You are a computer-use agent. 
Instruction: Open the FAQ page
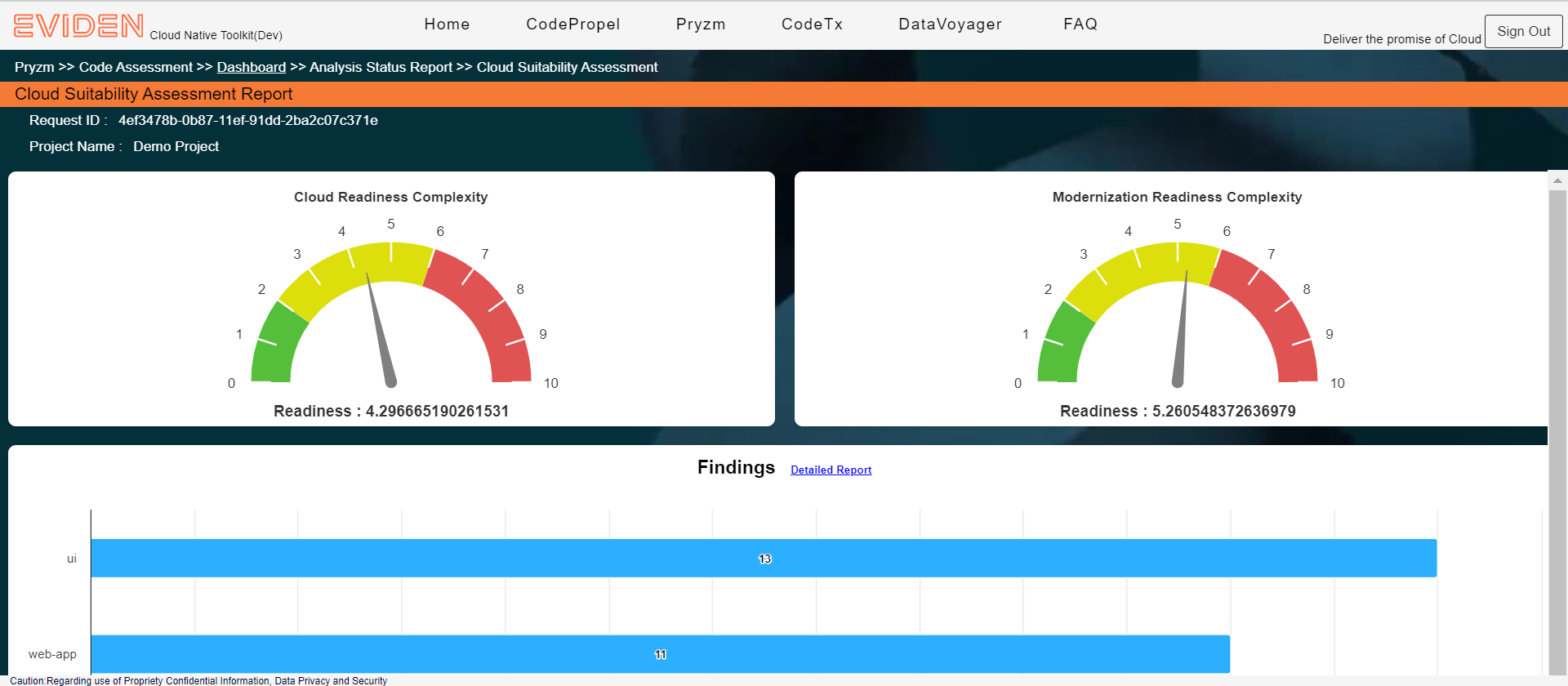(1080, 24)
